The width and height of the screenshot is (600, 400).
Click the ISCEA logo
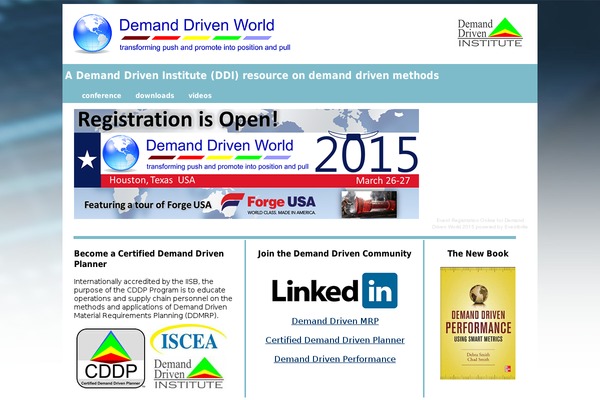point(188,340)
